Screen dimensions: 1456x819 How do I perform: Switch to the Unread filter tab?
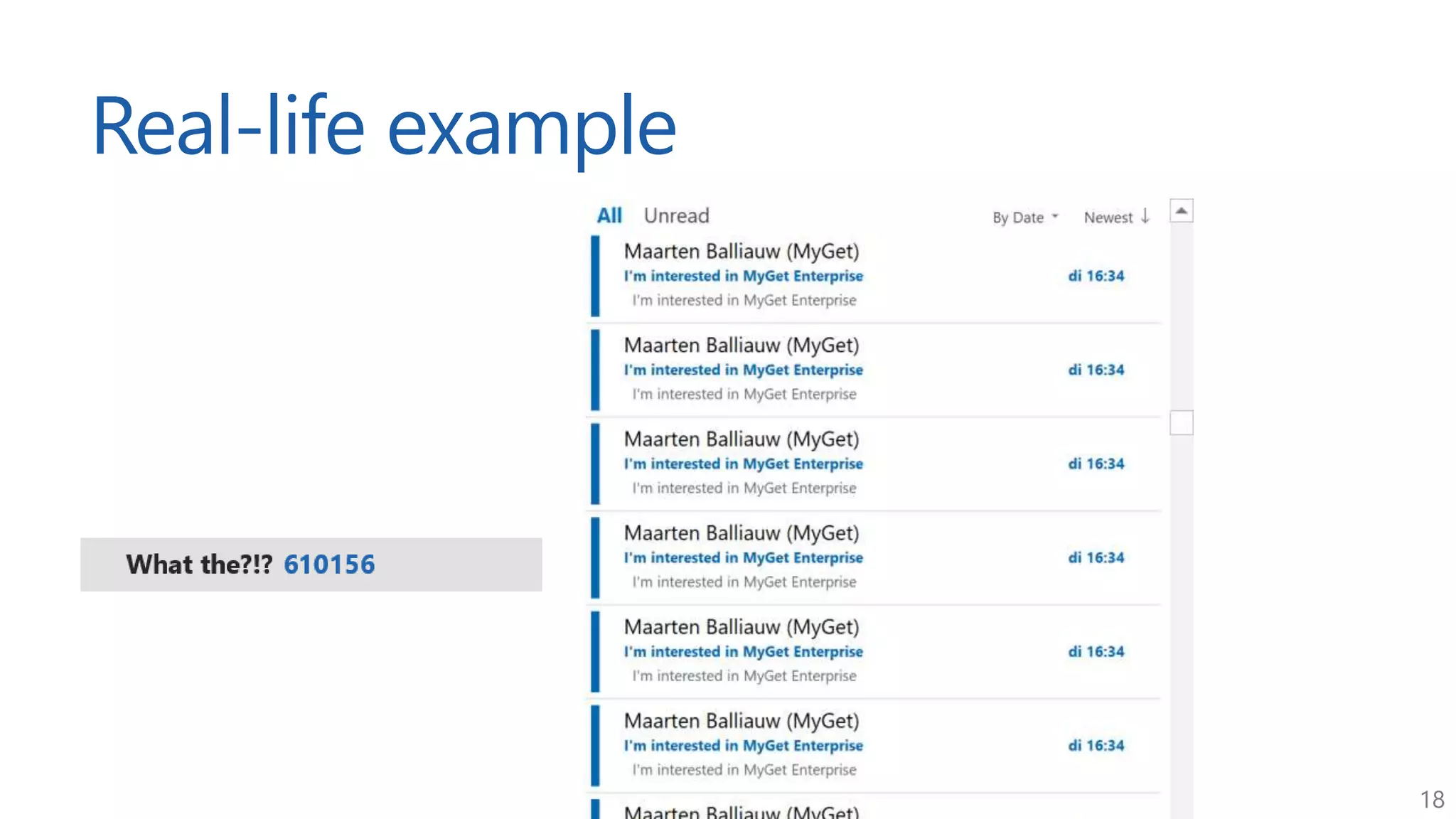(x=676, y=215)
